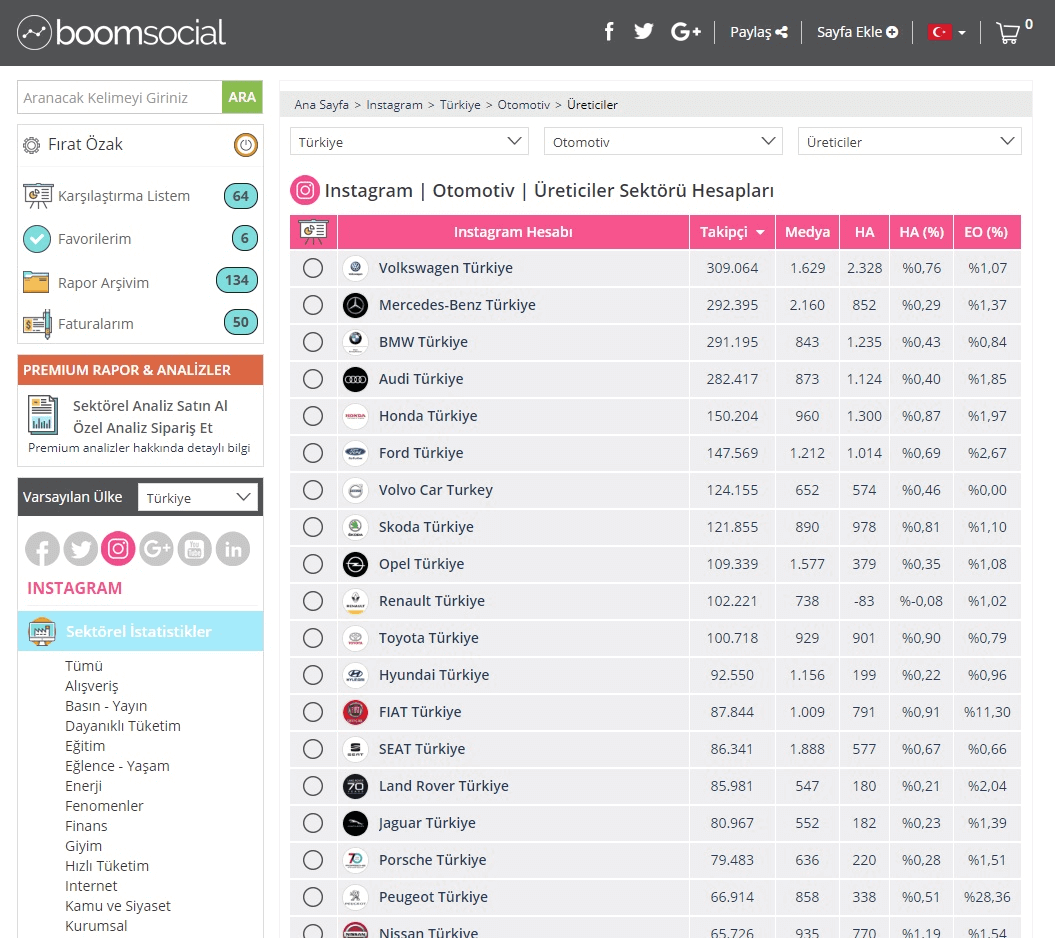Click the FIAT Türkiye logo
Image resolution: width=1055 pixels, height=938 pixels.
pyautogui.click(x=355, y=712)
